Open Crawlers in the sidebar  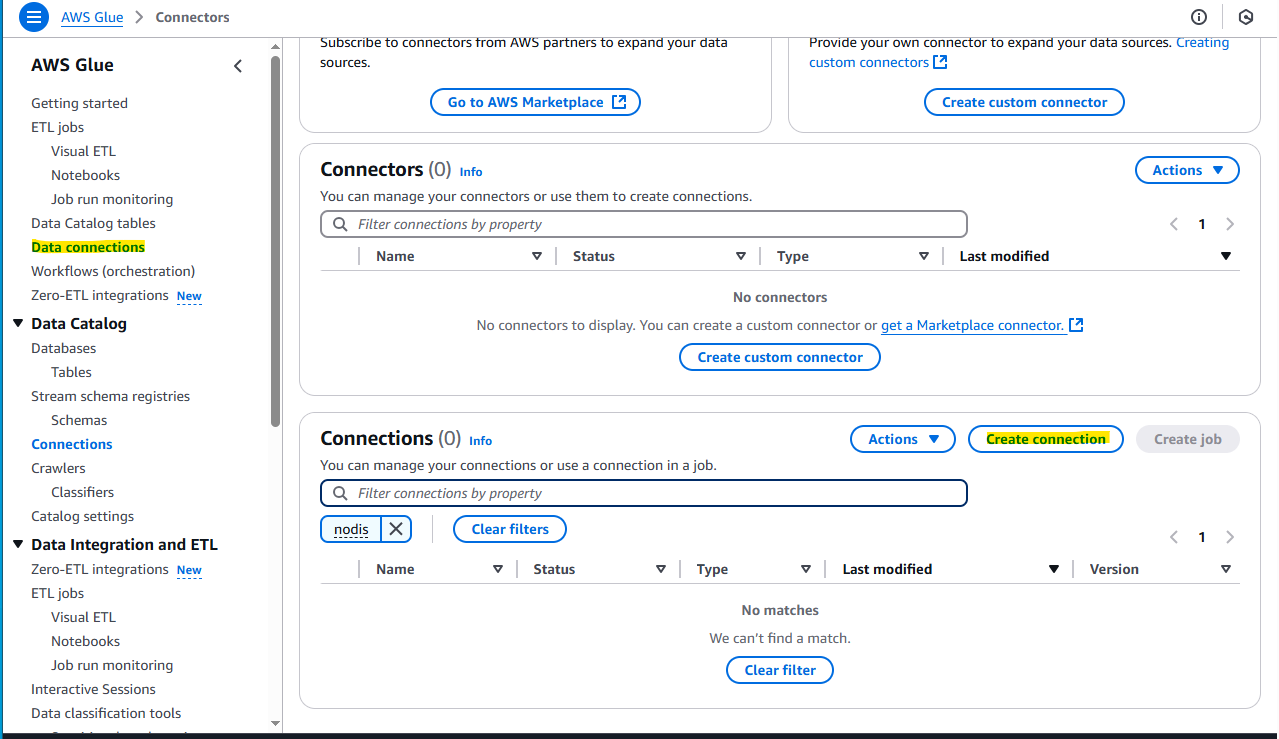tap(58, 468)
